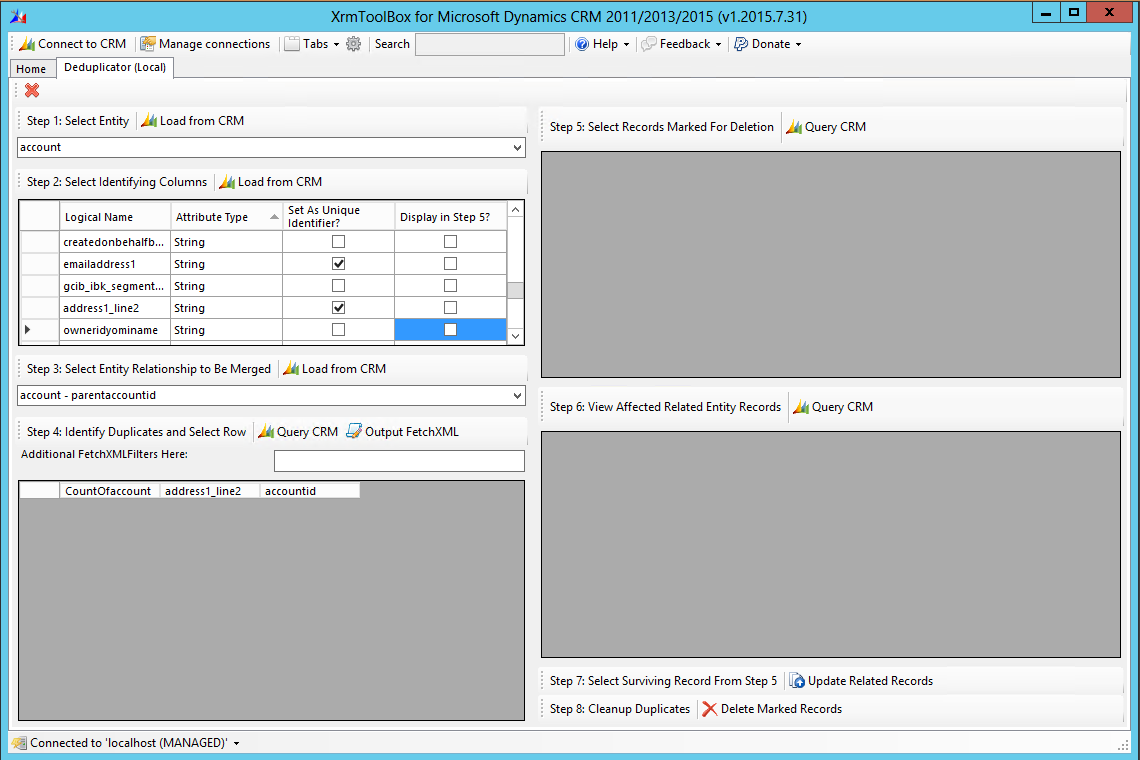Select the Deduplicator (Local) tab
Viewport: 1140px width, 760px height.
coord(115,67)
